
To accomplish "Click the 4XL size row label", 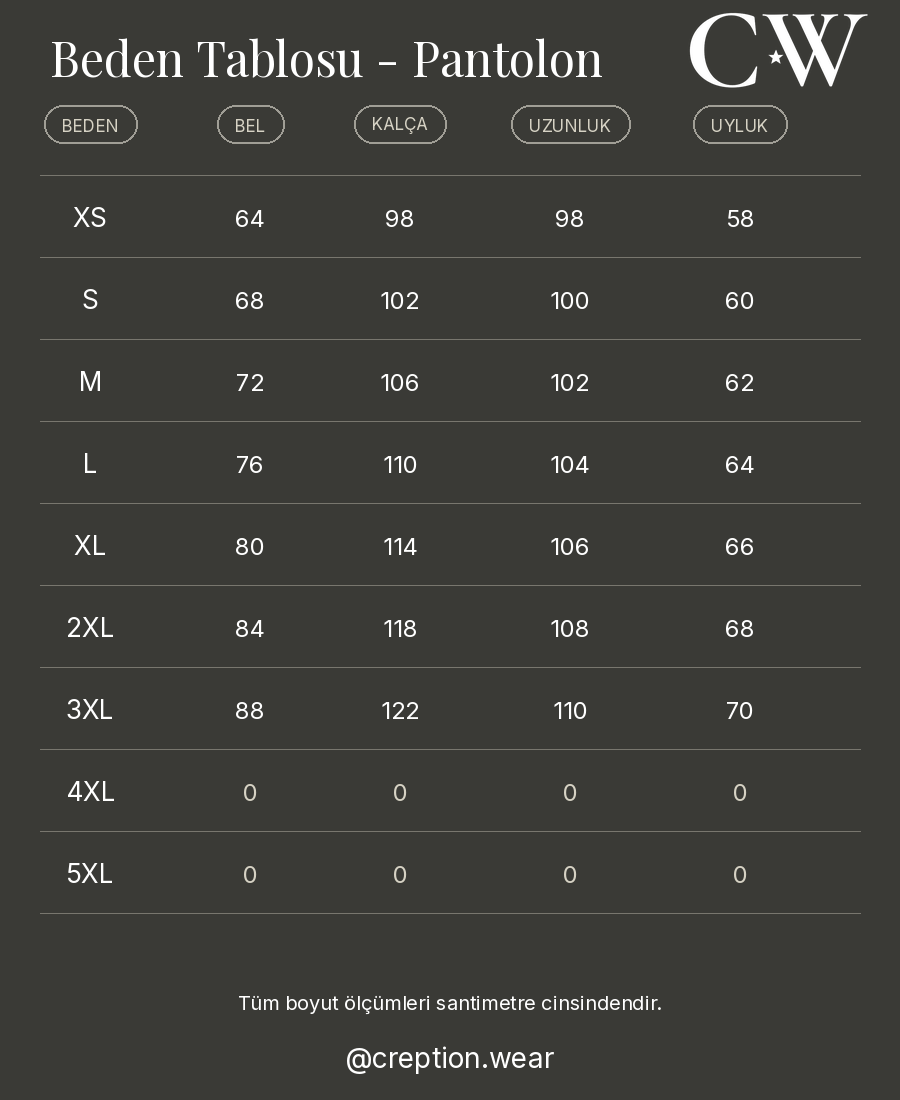I will pos(90,792).
